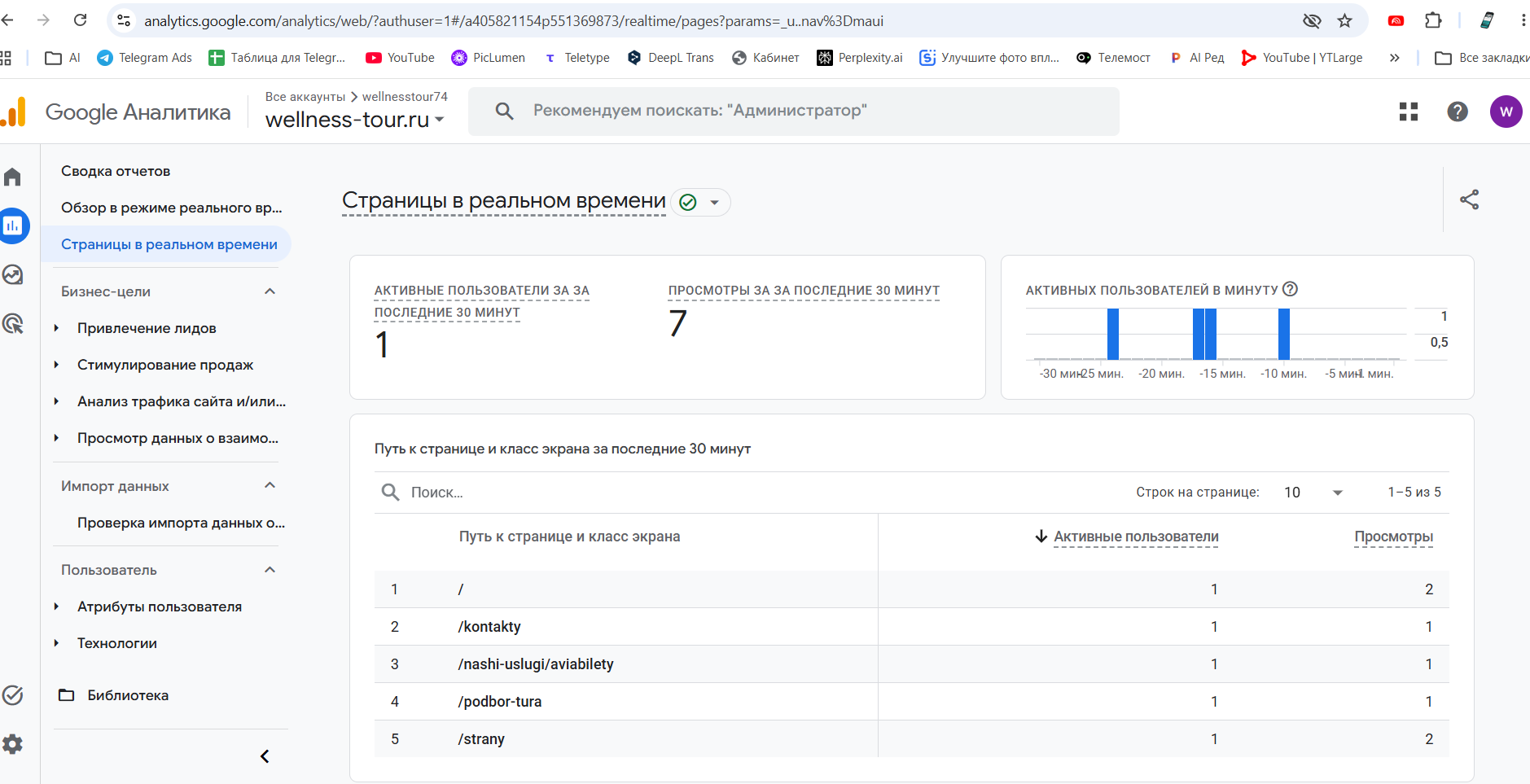The image size is (1530, 784).
Task: Bookmark the page with the star icon
Action: point(1344,20)
